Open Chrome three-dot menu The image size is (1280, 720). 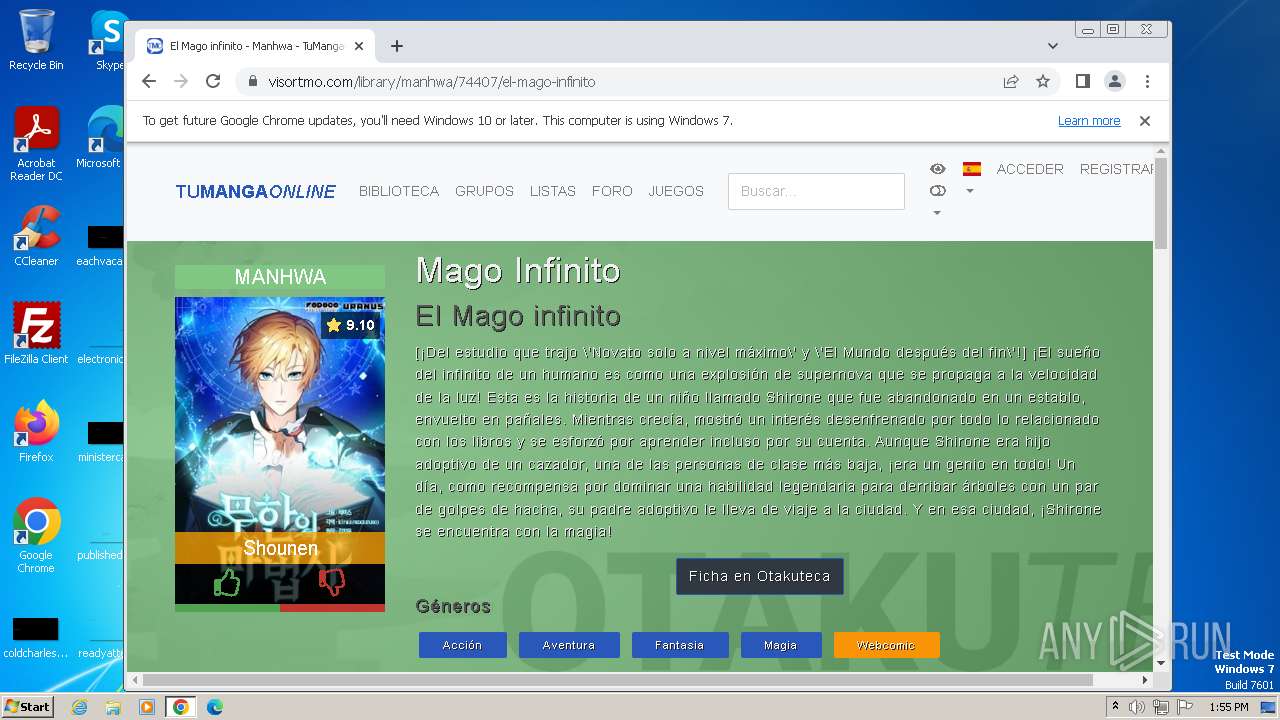tap(1147, 81)
